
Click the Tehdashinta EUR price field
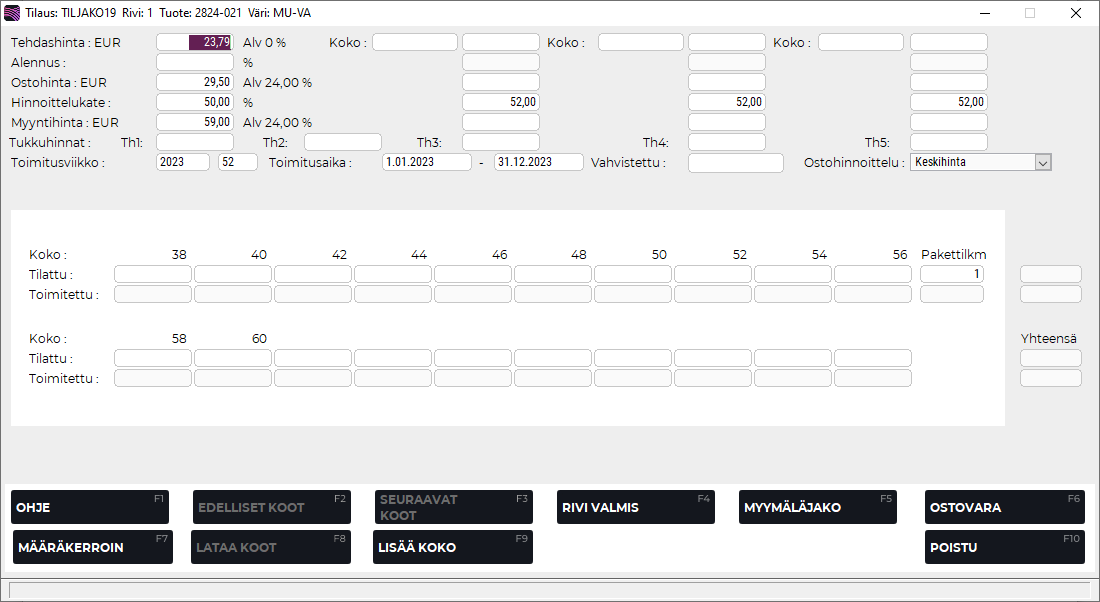195,42
